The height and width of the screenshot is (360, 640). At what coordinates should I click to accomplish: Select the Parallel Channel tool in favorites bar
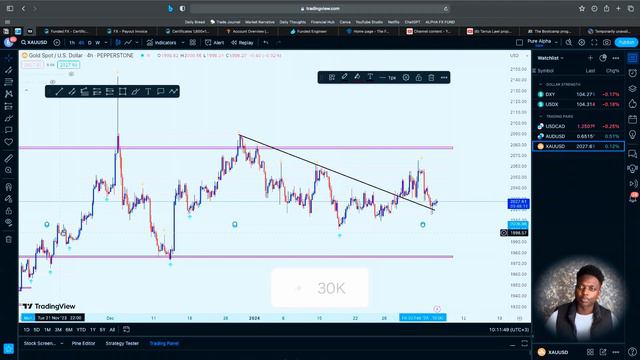[x=72, y=91]
